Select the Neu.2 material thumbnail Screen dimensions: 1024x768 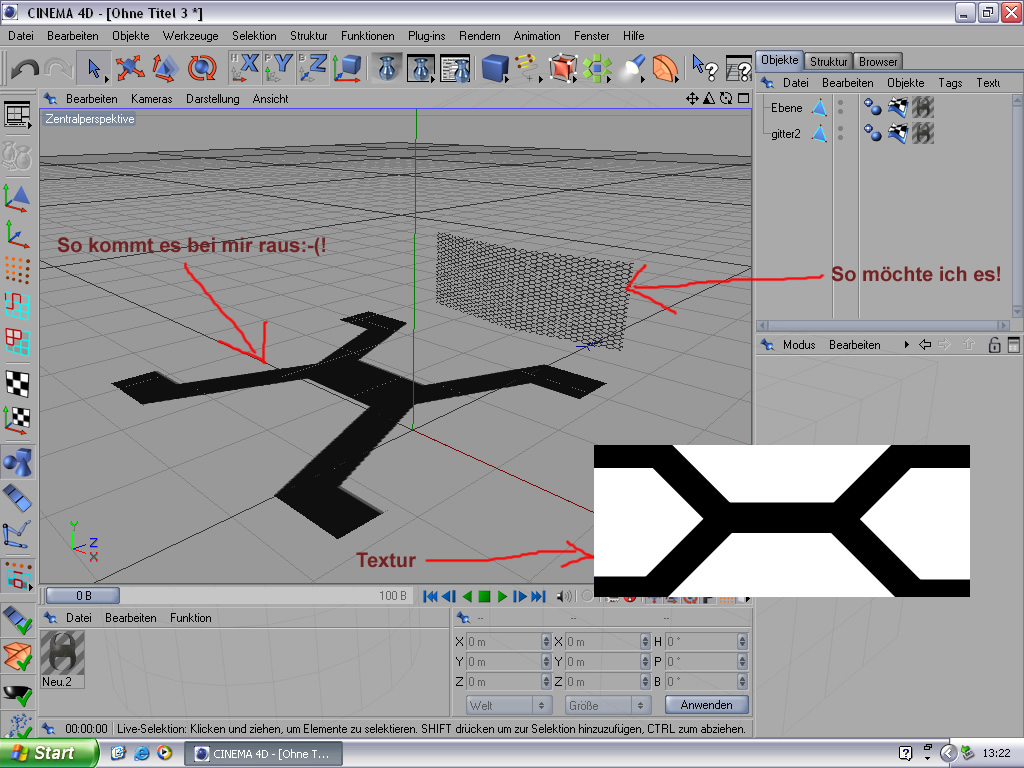click(x=62, y=652)
